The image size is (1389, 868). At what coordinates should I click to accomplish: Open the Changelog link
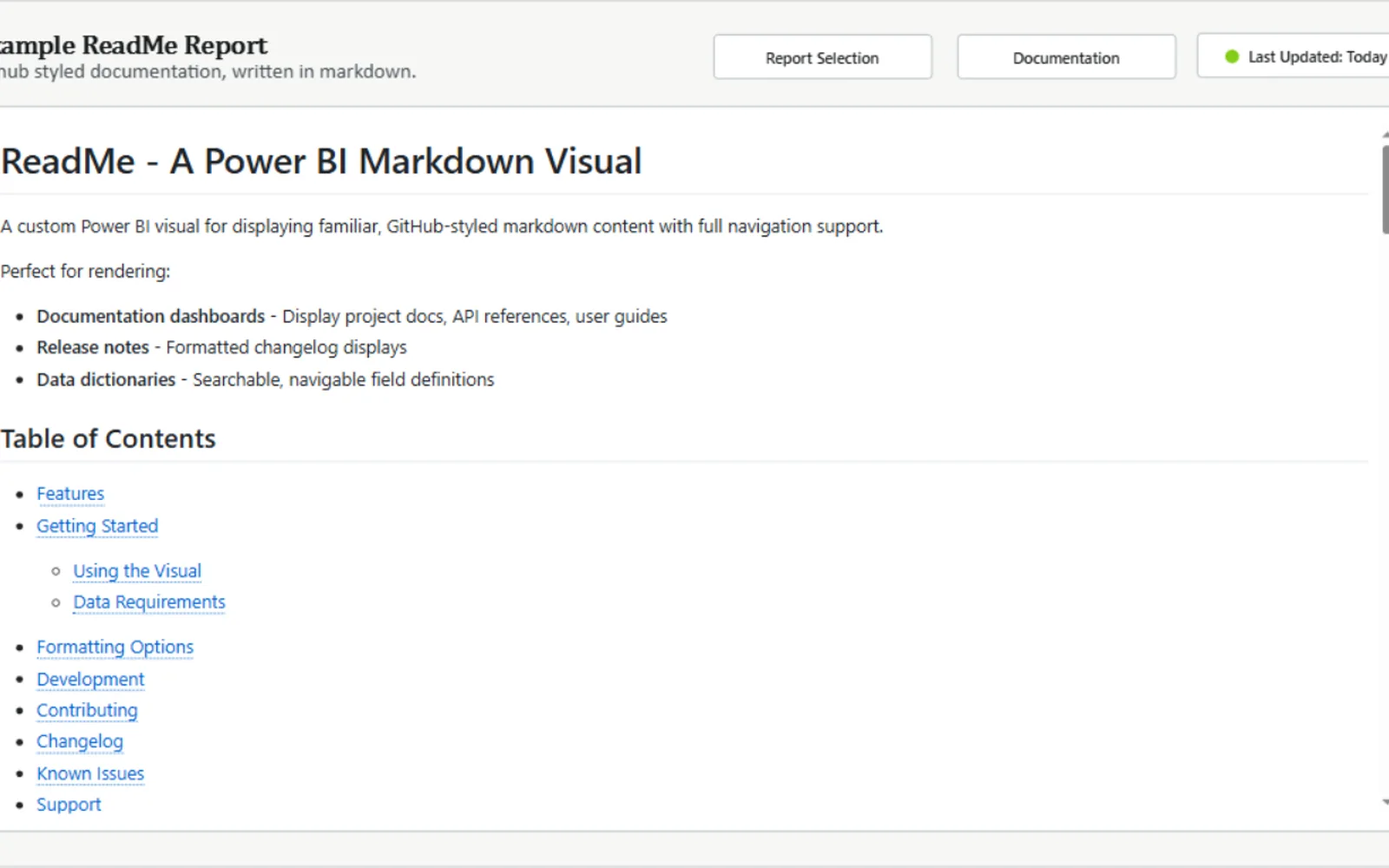pyautogui.click(x=80, y=741)
